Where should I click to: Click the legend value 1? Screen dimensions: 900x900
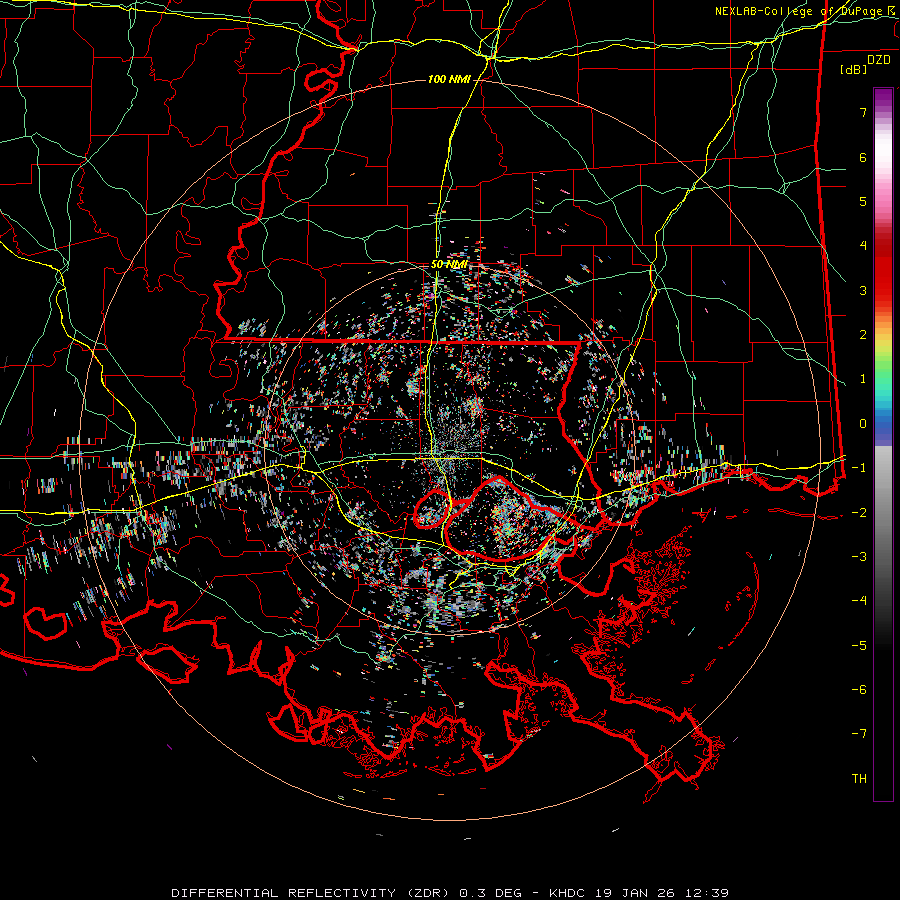[x=863, y=379]
